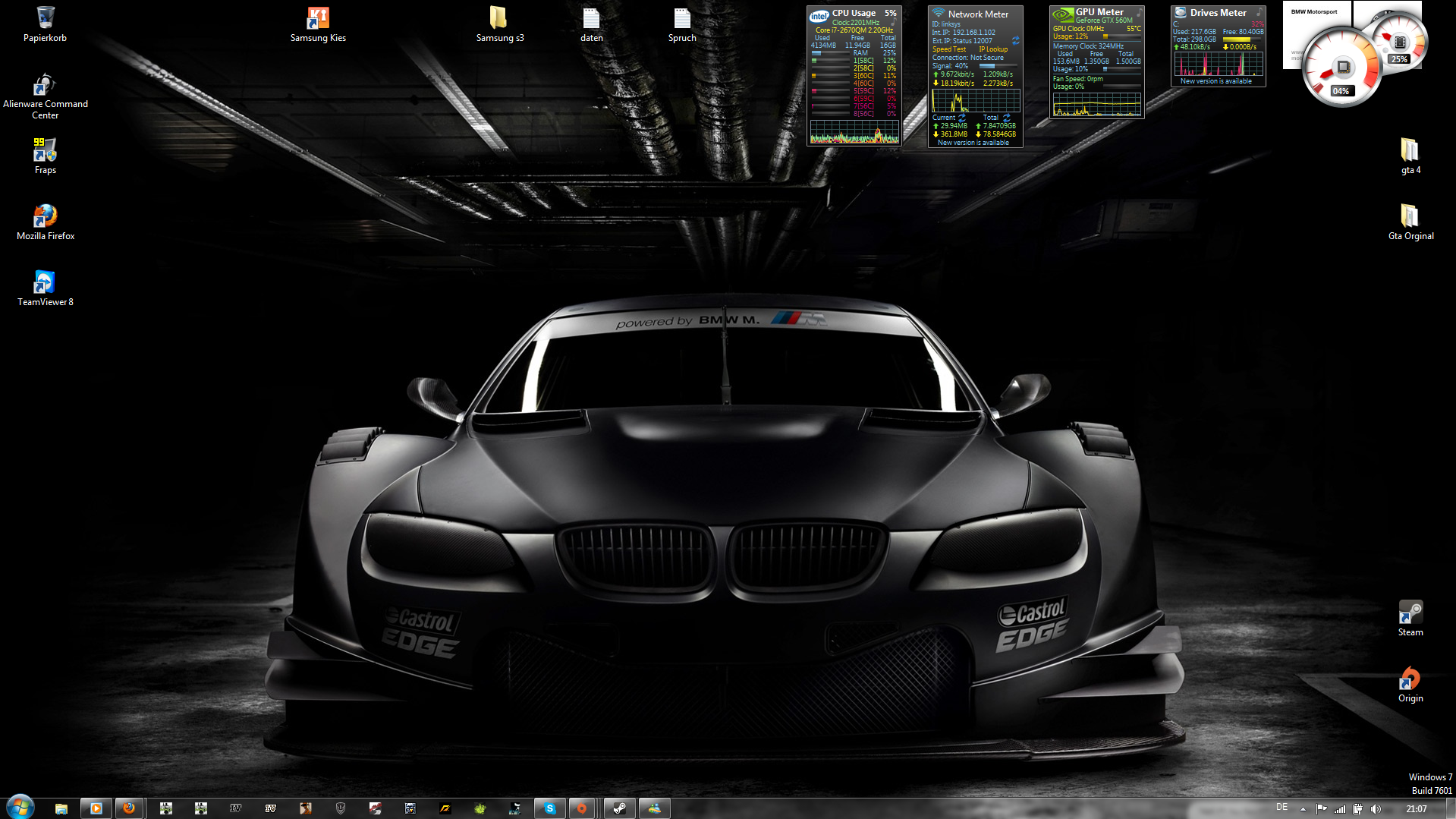This screenshot has height=819, width=1456.
Task: Launch the Steam desktop shortcut
Action: point(1410,618)
